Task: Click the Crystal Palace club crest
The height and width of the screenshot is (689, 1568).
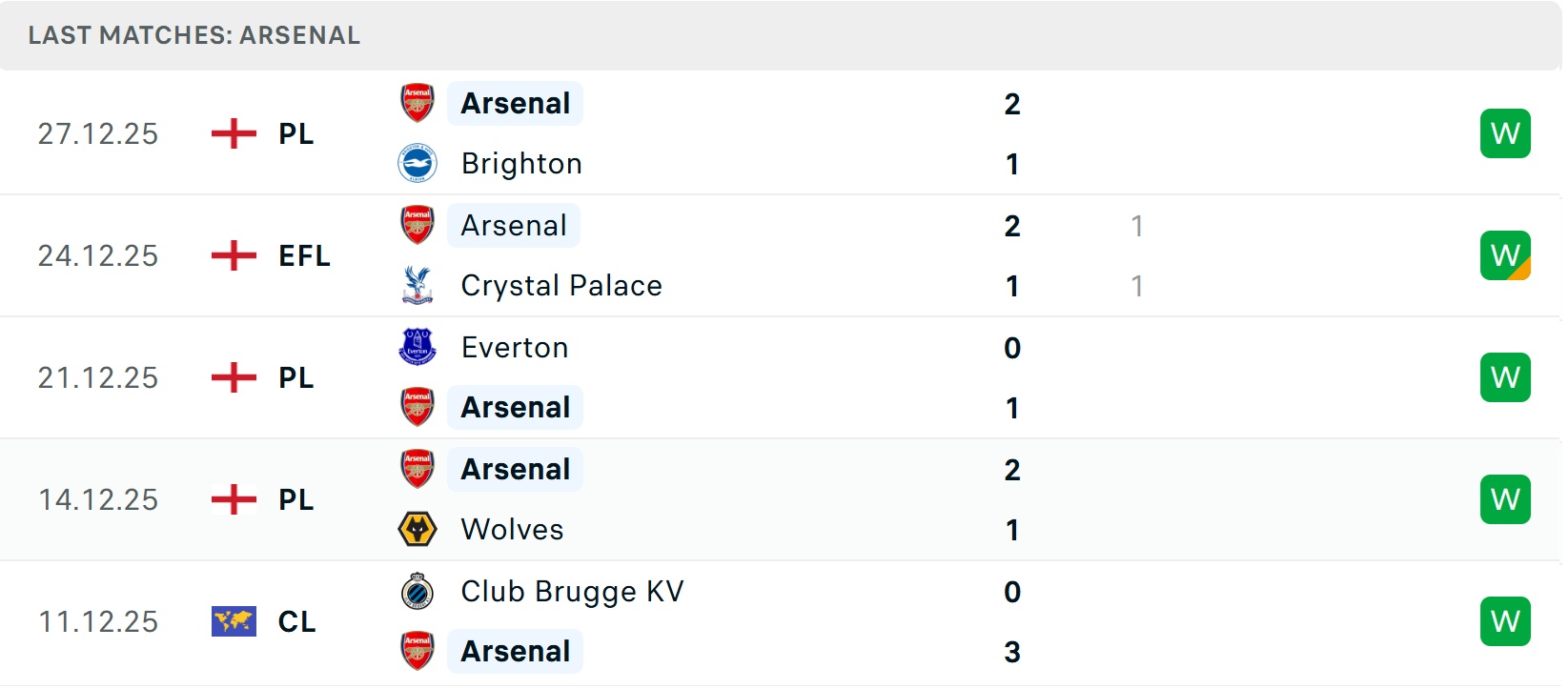Action: tap(417, 286)
